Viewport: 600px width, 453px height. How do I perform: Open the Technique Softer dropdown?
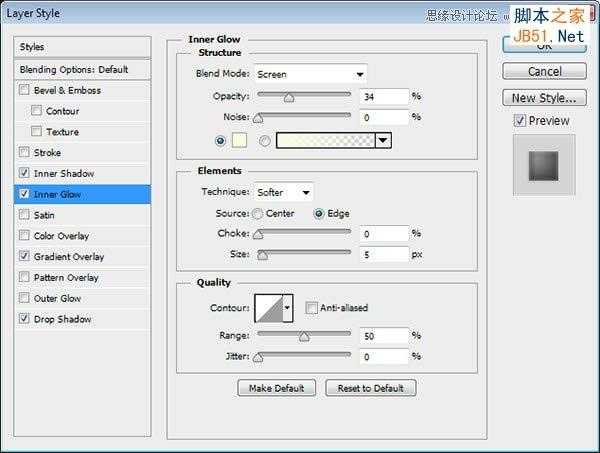[284, 192]
